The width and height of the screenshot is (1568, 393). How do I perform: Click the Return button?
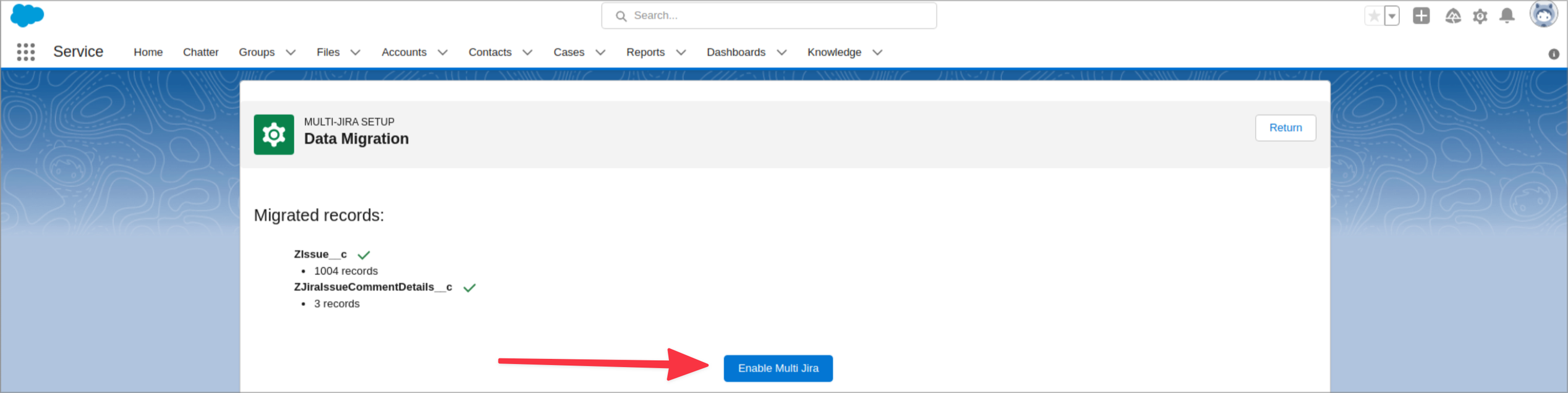(1285, 128)
